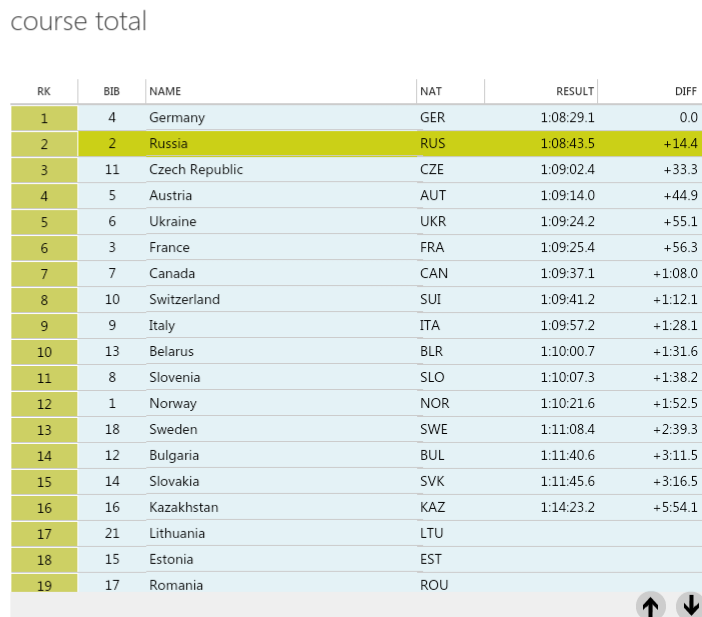Click the Austria team entry
This screenshot has height=617, width=702.
pos(171,196)
